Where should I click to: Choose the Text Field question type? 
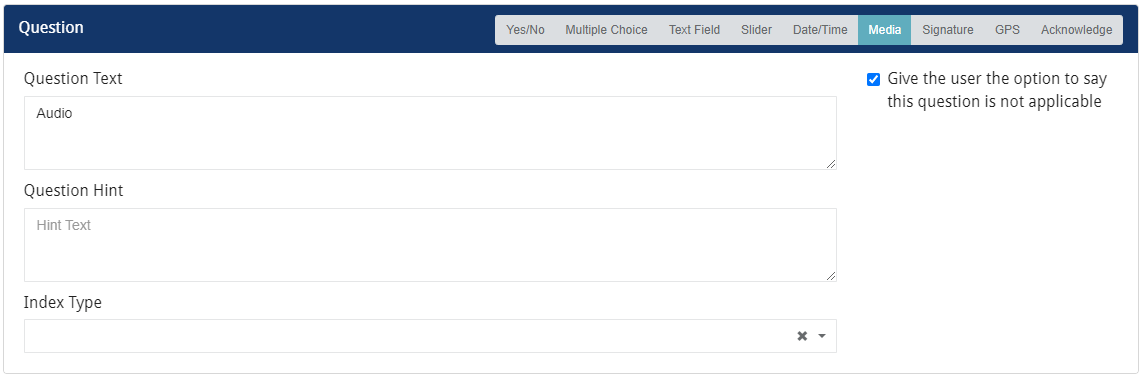[x=695, y=30]
